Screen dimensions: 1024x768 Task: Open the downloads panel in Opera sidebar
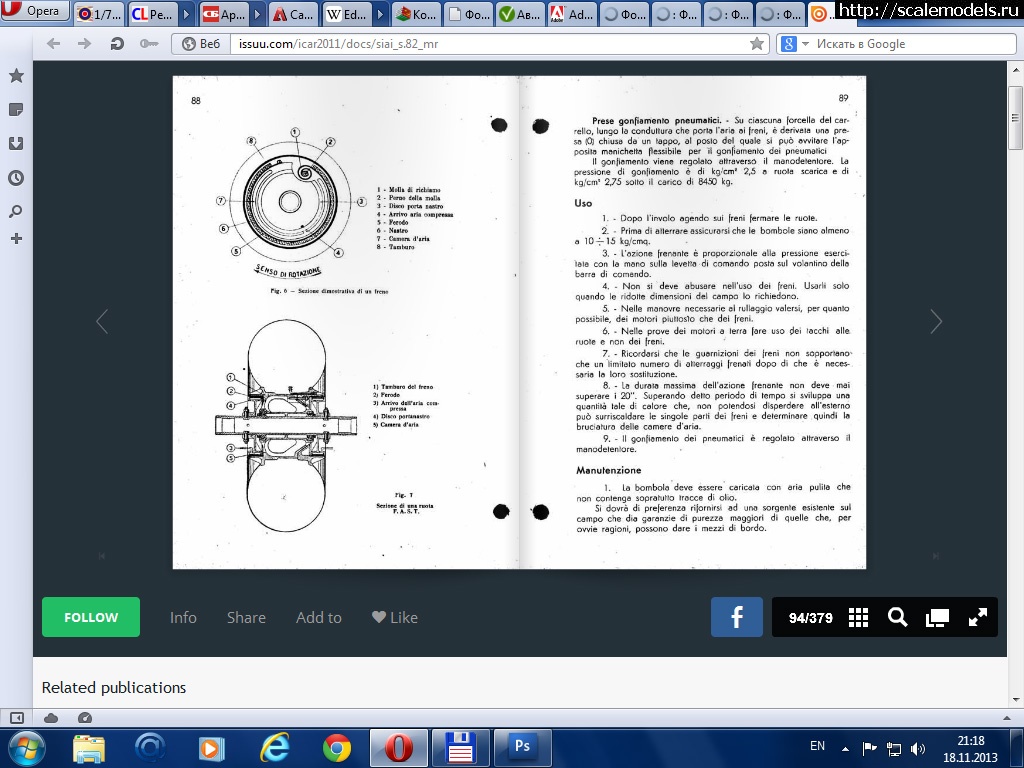tap(16, 144)
